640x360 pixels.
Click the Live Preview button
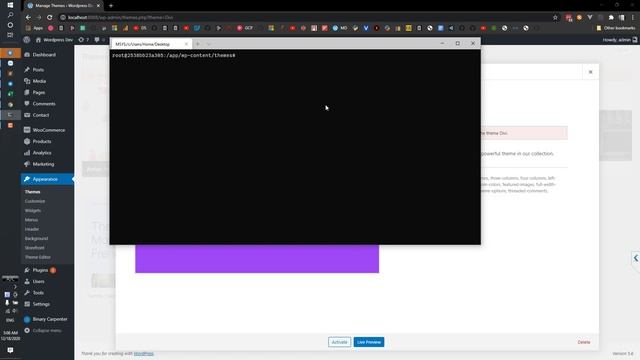pos(369,342)
